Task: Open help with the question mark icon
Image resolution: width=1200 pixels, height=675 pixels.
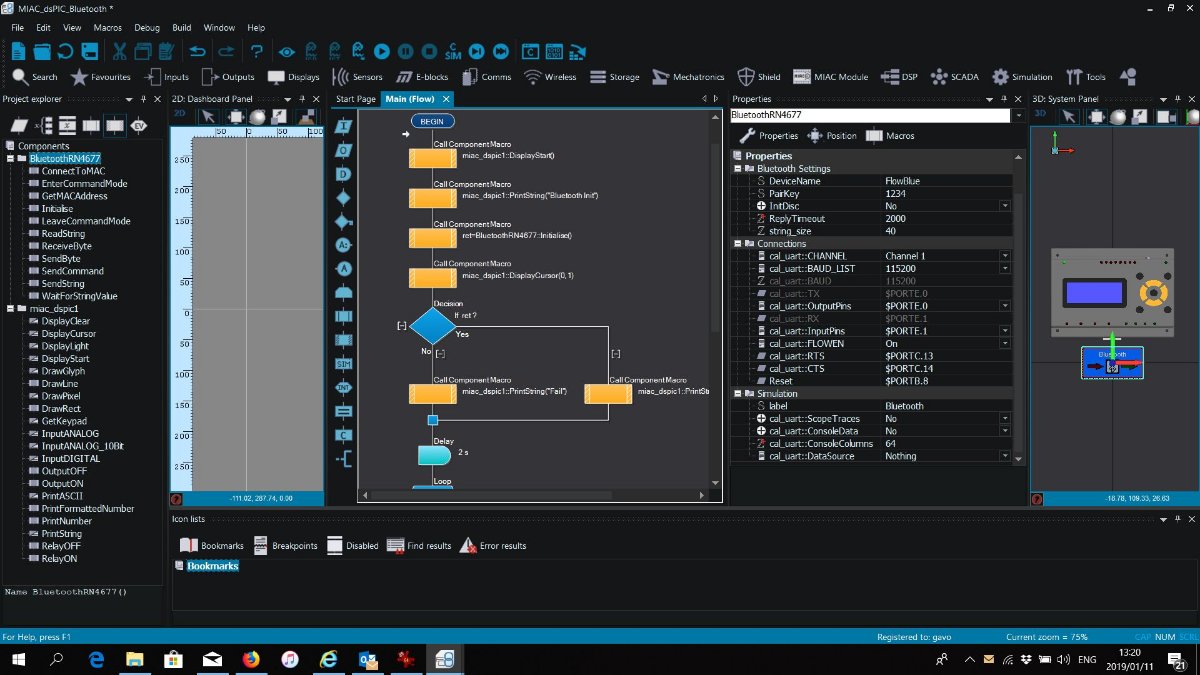Action: [x=257, y=51]
